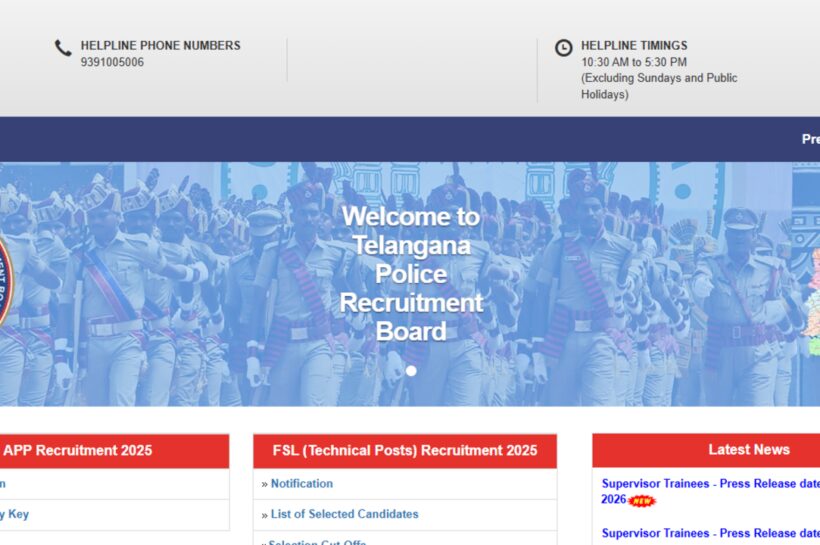This screenshot has width=820, height=545.
Task: Click the recruitment board logo on the banner
Action: click(5, 283)
